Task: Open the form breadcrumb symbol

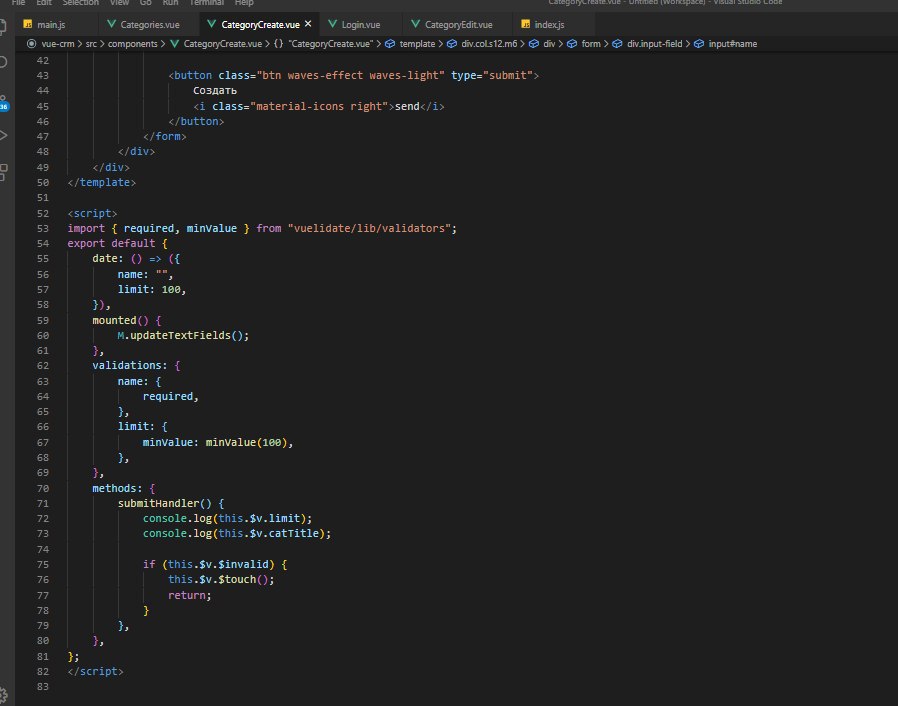Action: [x=591, y=44]
